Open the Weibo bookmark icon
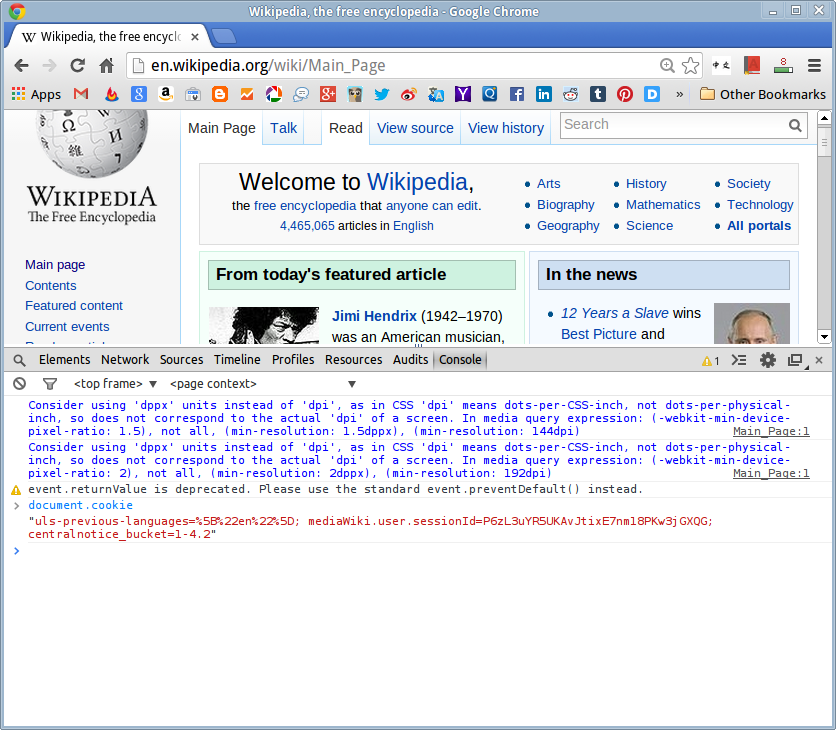Image resolution: width=836 pixels, height=730 pixels. click(408, 94)
